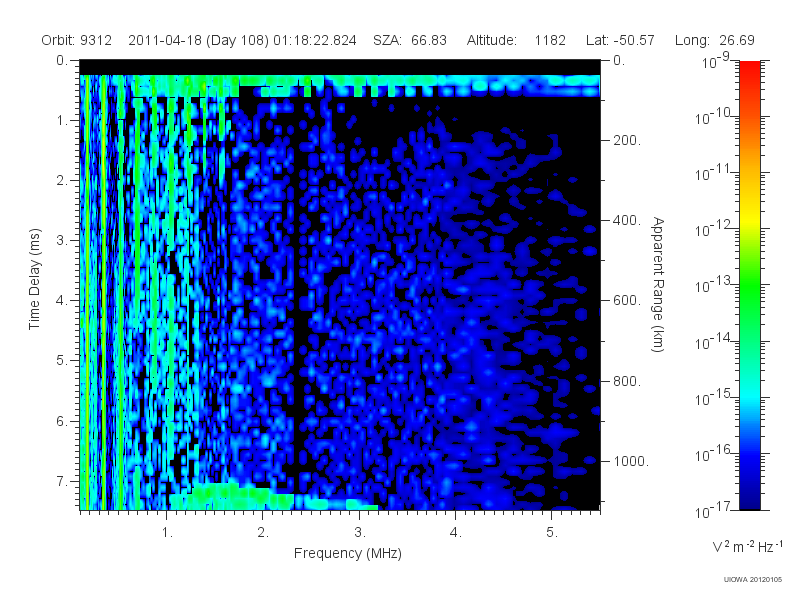Click the '0.' apparent range tick label
800x600 pixels.
619,61
